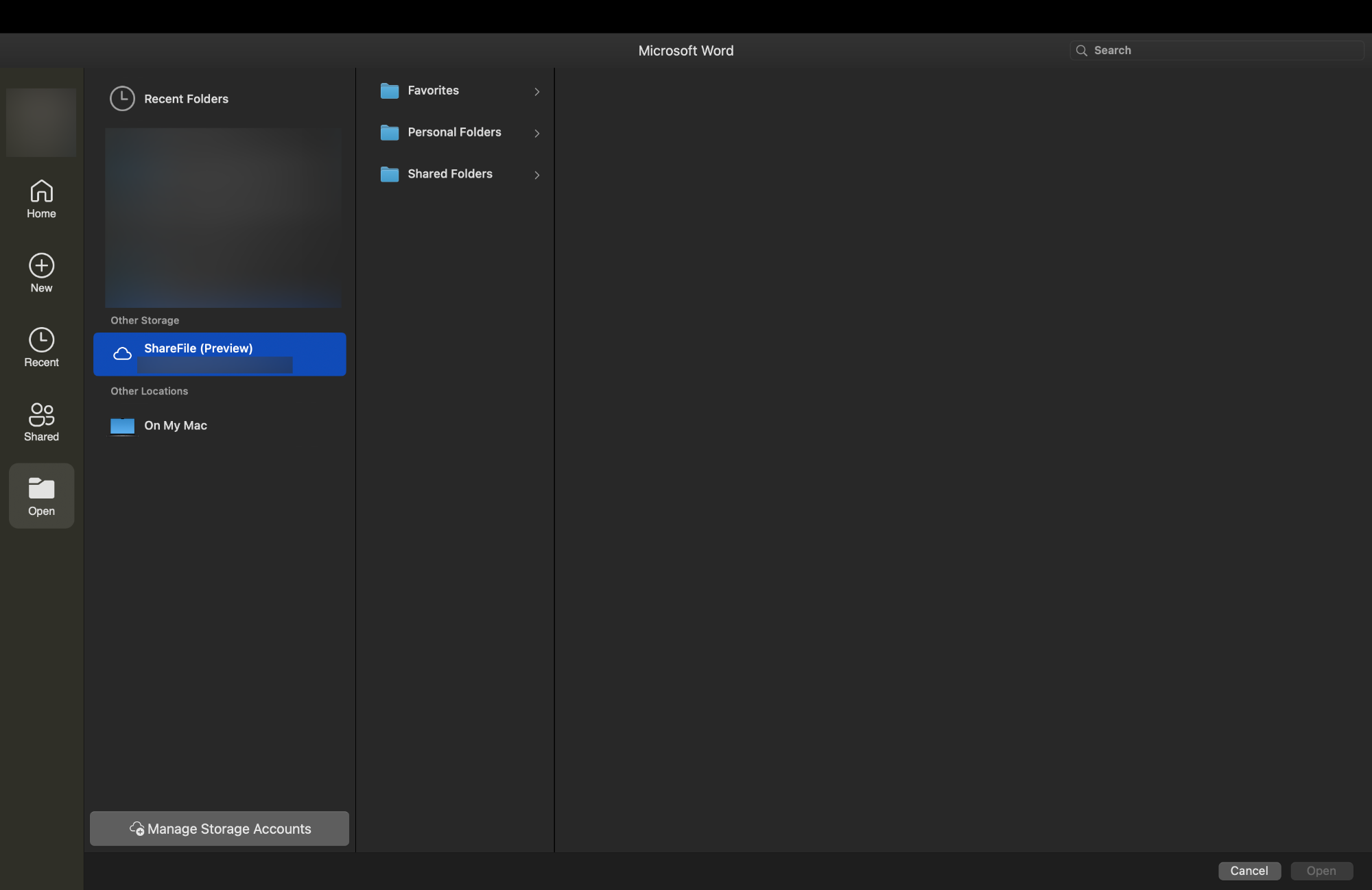Click the Manage Storage Accounts icon
1372x890 pixels.
click(x=135, y=828)
